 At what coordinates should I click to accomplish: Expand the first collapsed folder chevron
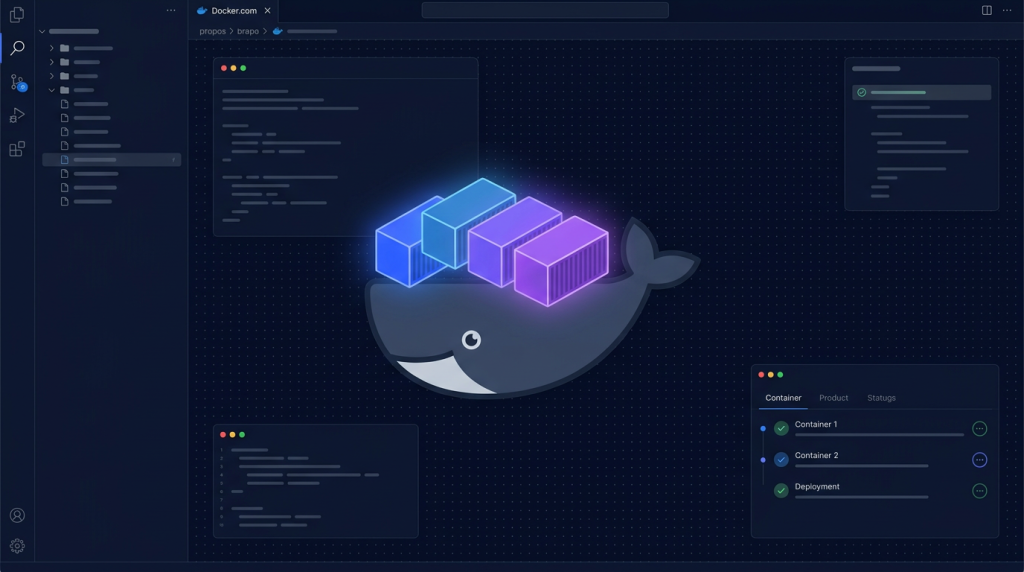tap(52, 48)
